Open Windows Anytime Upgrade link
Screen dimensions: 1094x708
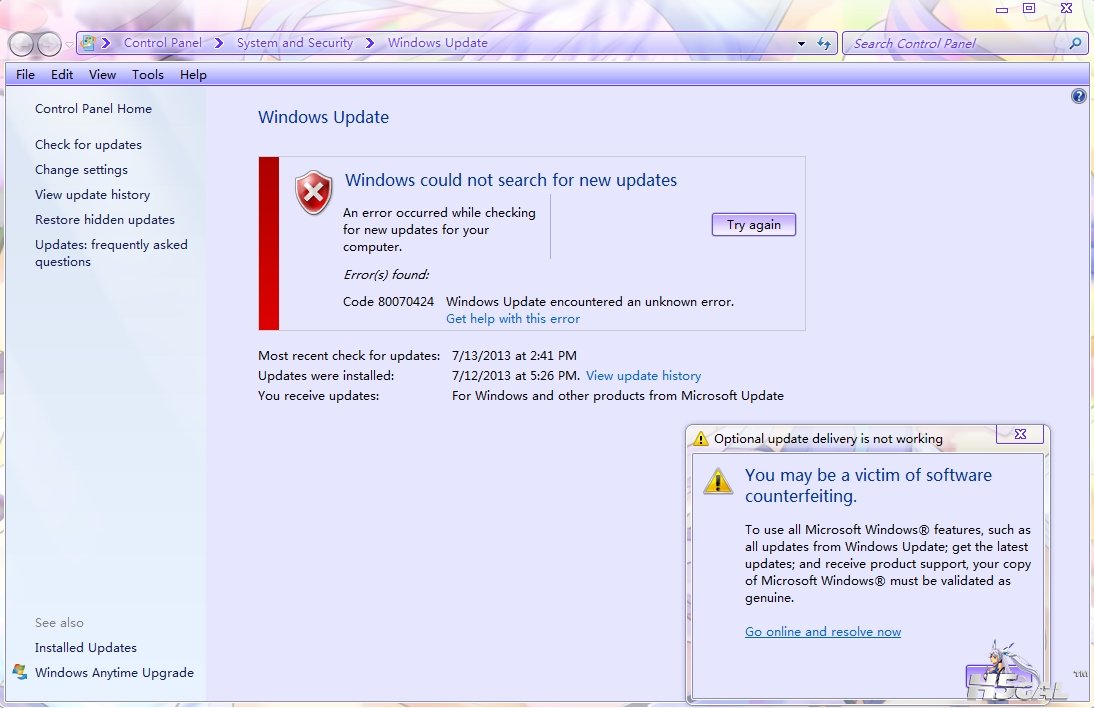click(114, 673)
